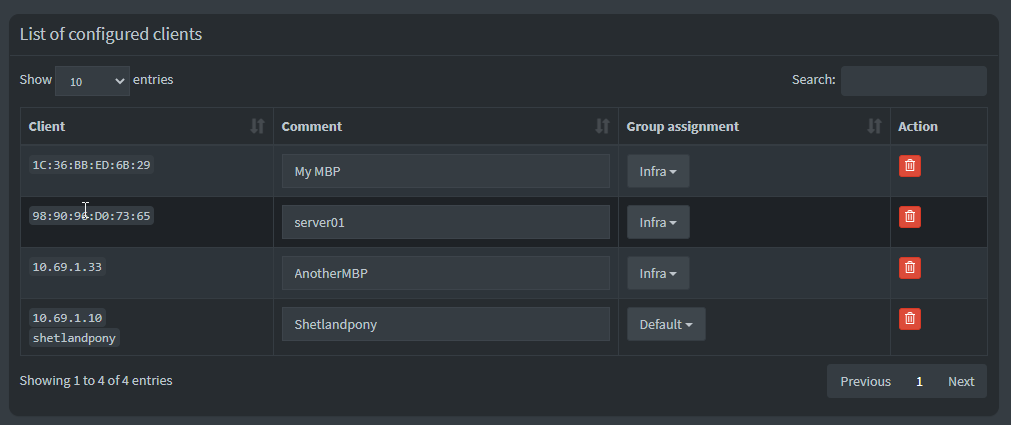Go to the Next page
1011x425 pixels.
point(961,381)
